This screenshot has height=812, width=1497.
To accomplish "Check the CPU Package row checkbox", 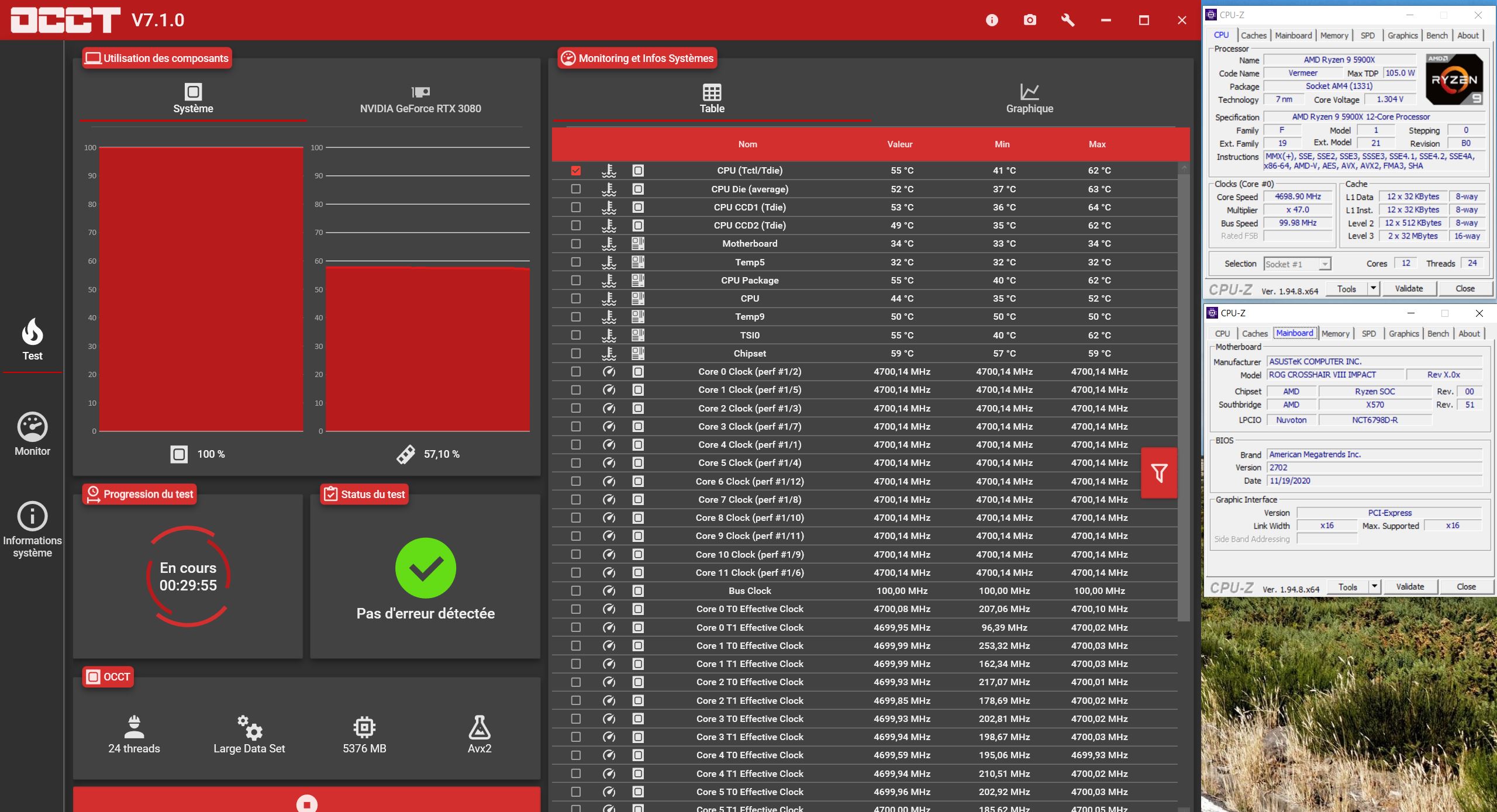I will [576, 281].
